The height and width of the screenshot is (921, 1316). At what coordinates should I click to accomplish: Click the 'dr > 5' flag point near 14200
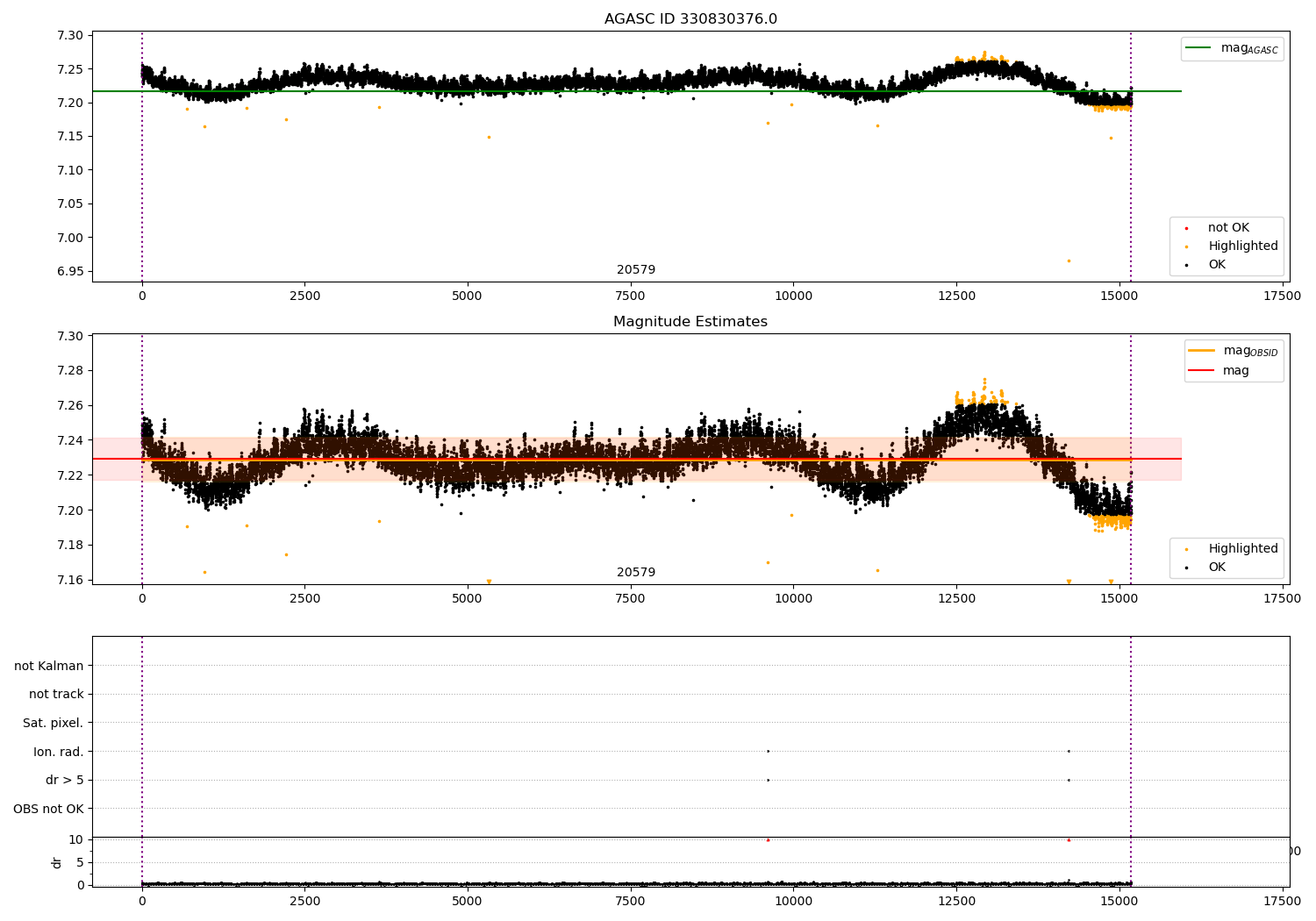click(1069, 780)
